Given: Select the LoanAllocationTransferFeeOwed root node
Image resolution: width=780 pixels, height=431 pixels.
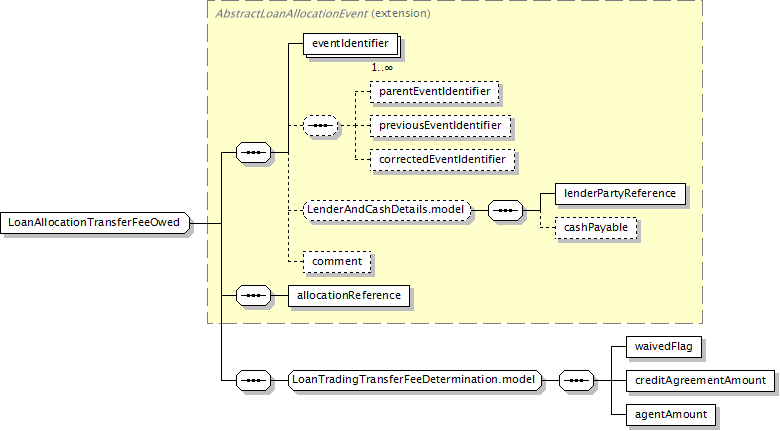Looking at the screenshot, I should click(x=95, y=222).
